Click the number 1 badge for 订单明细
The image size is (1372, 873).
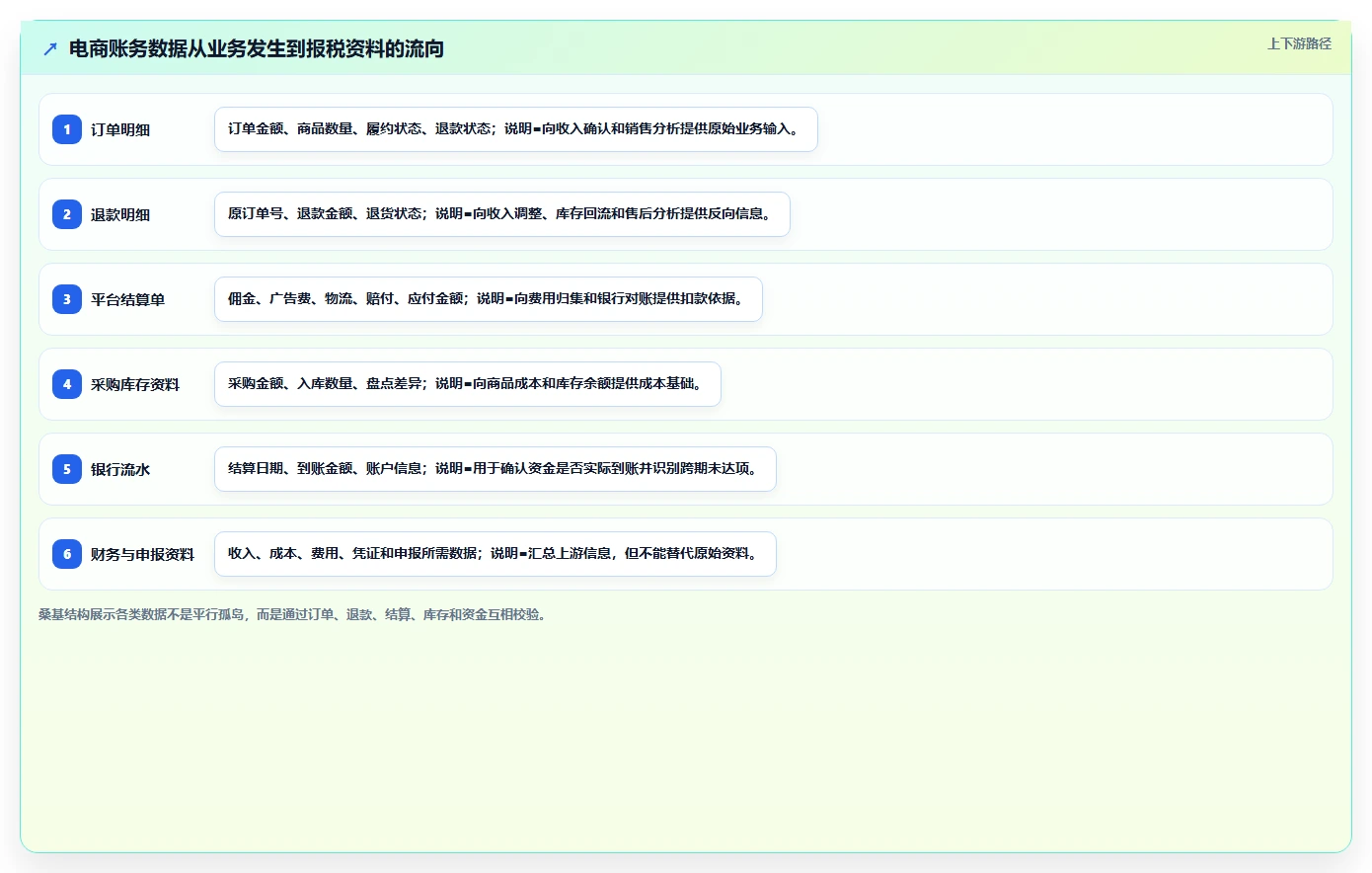[67, 129]
